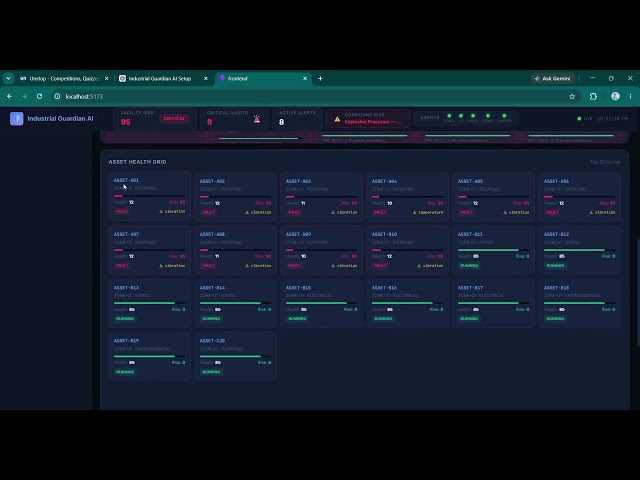Image resolution: width=640 pixels, height=480 pixels.
Task: Open the asset card ending in 03
Action: [321, 197]
